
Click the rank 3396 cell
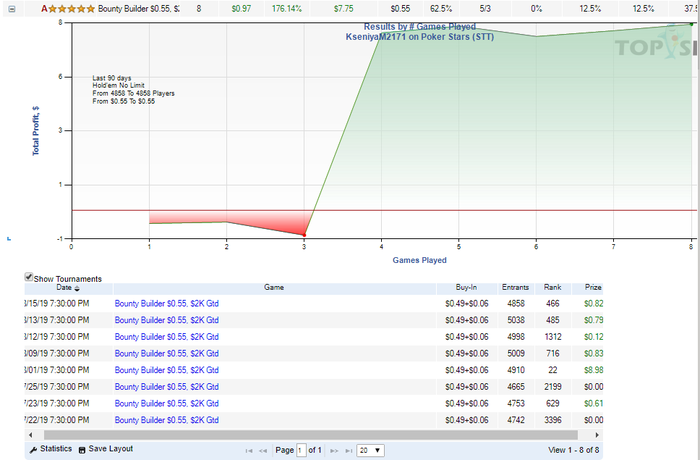click(553, 420)
